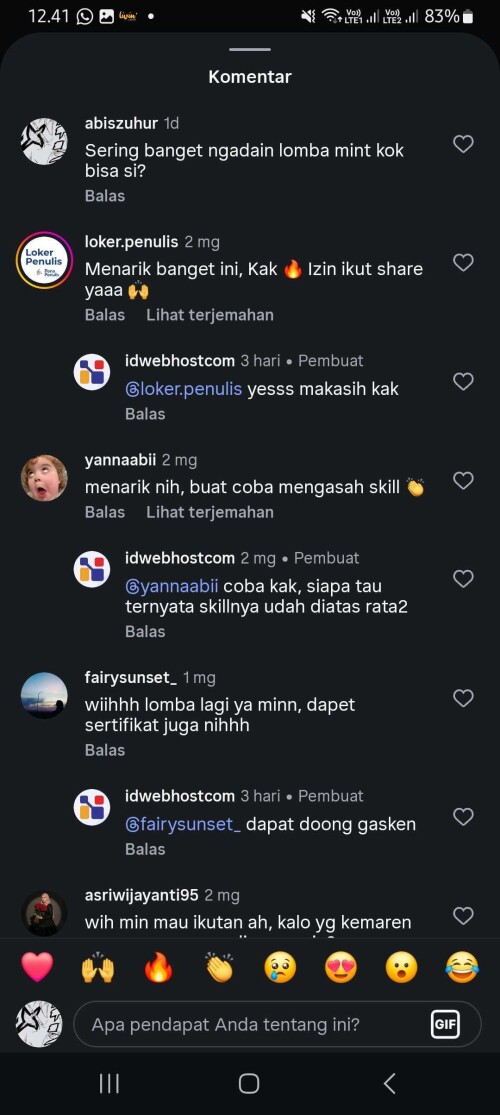Reply to abiszuhur's comment via Balas
The image size is (500, 1115).
click(x=105, y=196)
